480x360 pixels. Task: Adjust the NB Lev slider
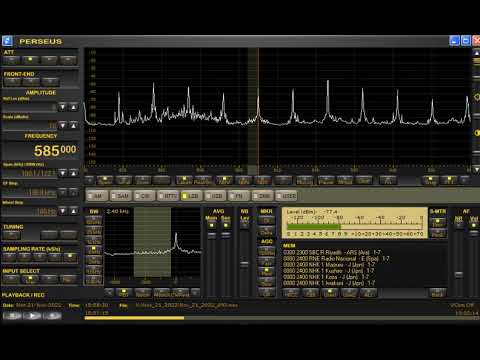click(244, 264)
